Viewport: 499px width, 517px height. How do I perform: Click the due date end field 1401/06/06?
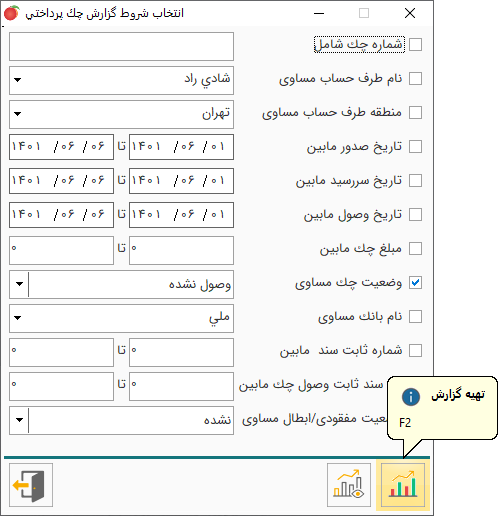61,181
